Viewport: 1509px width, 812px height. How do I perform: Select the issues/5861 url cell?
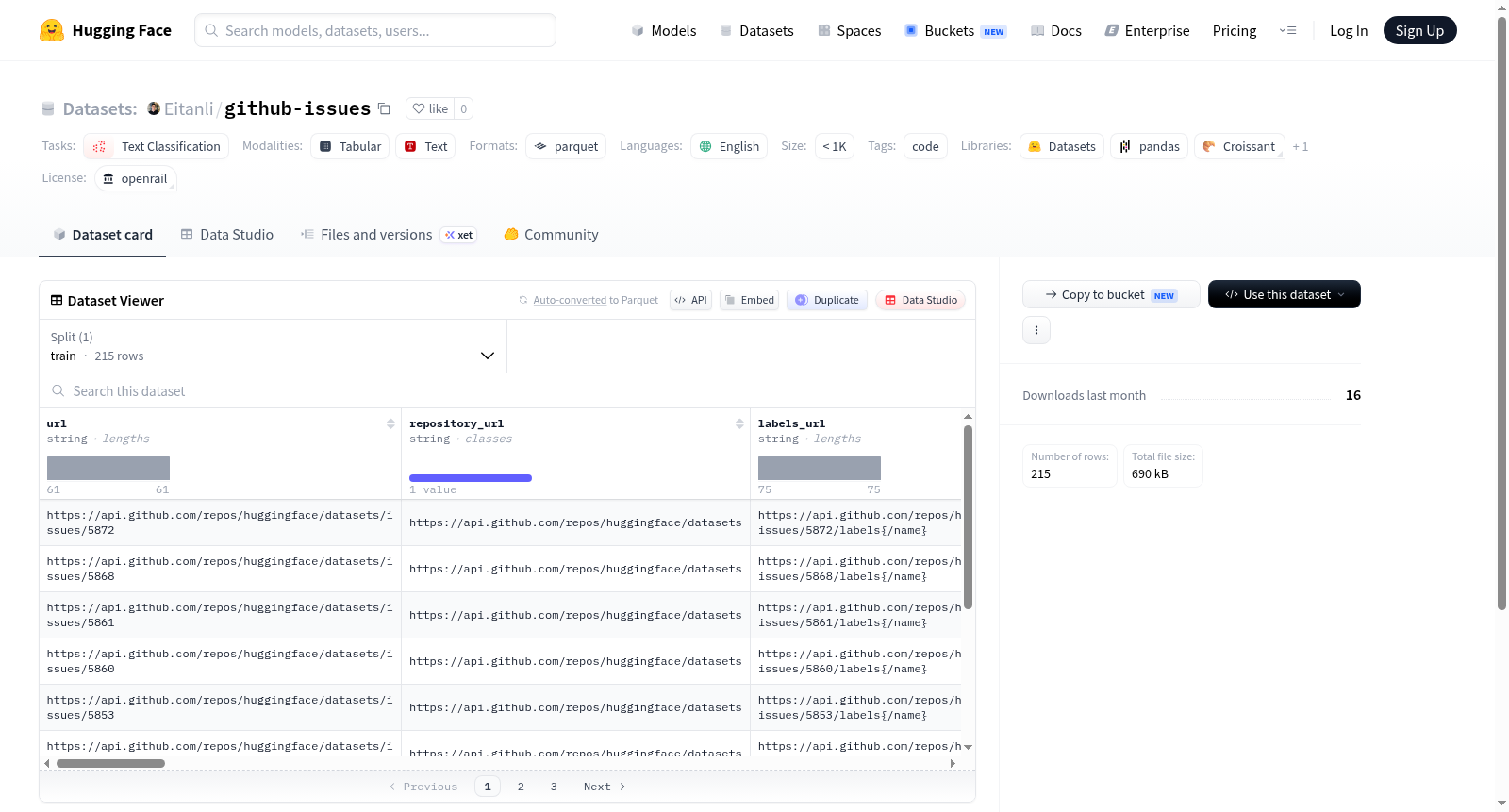220,615
